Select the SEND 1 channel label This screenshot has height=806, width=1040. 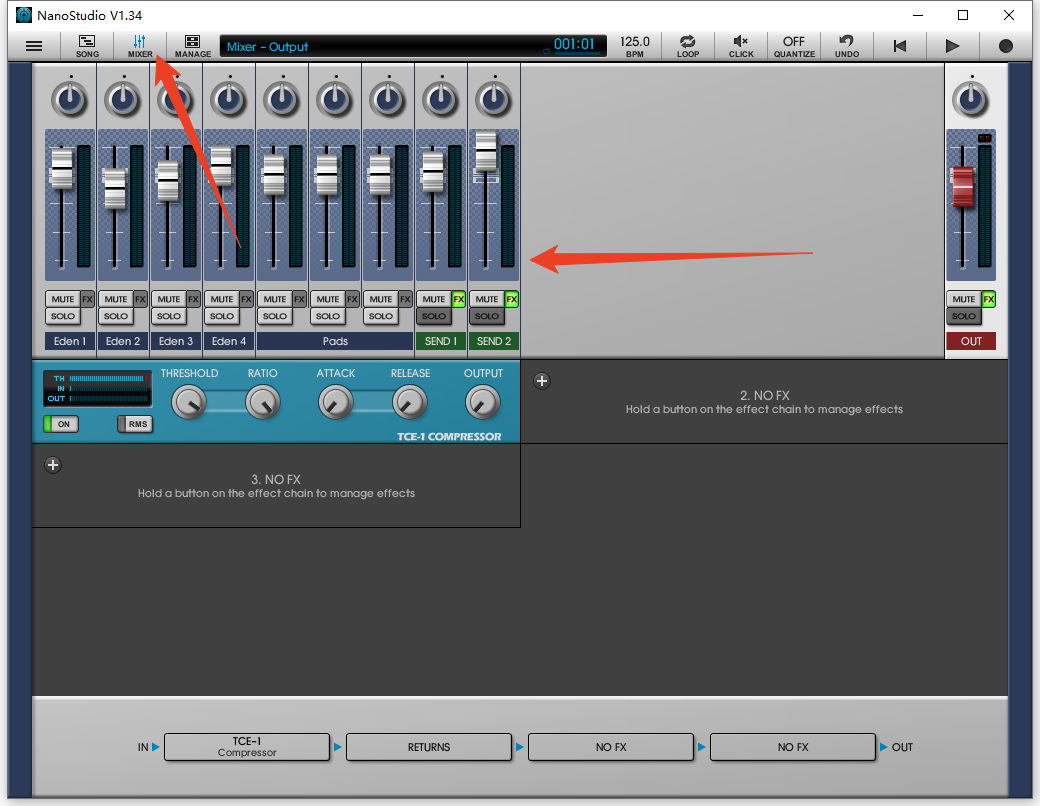click(x=441, y=341)
